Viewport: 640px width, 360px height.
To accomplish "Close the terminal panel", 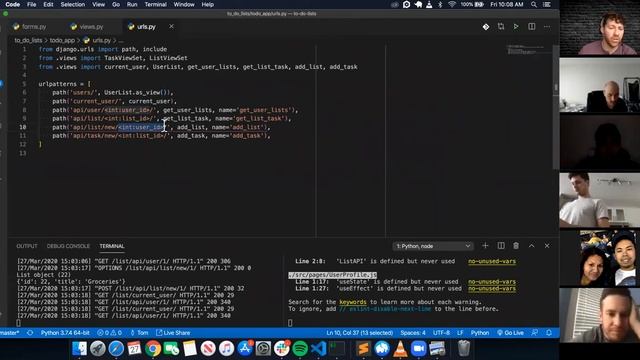I will 547,246.
